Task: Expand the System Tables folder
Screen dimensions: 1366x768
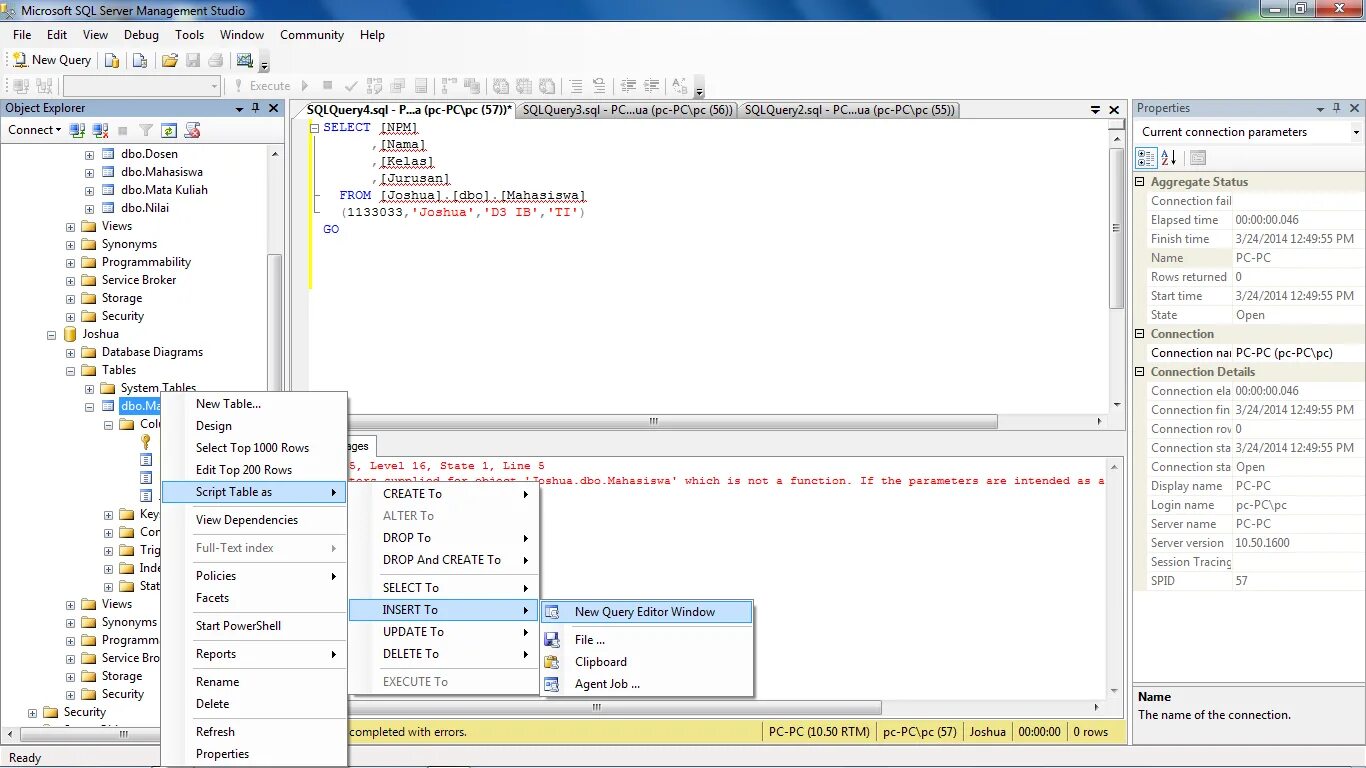Action: [x=89, y=388]
